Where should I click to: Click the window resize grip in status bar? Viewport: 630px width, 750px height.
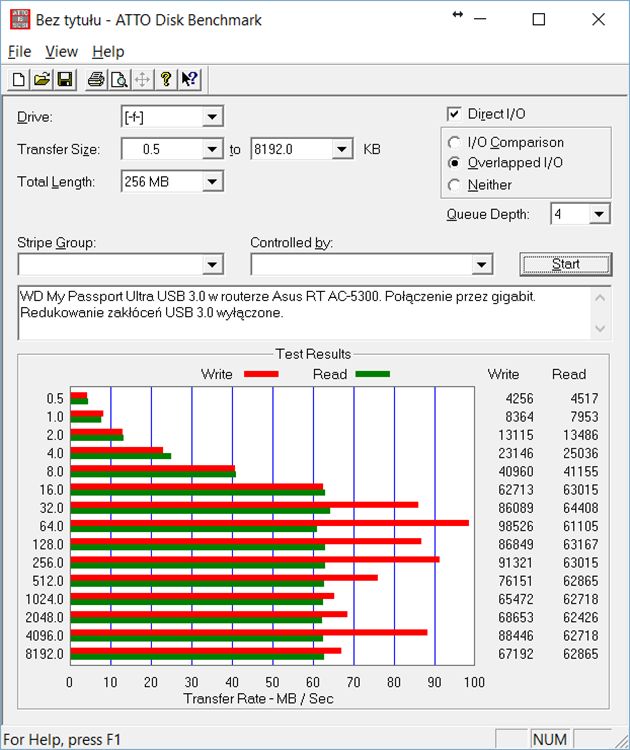tap(621, 740)
